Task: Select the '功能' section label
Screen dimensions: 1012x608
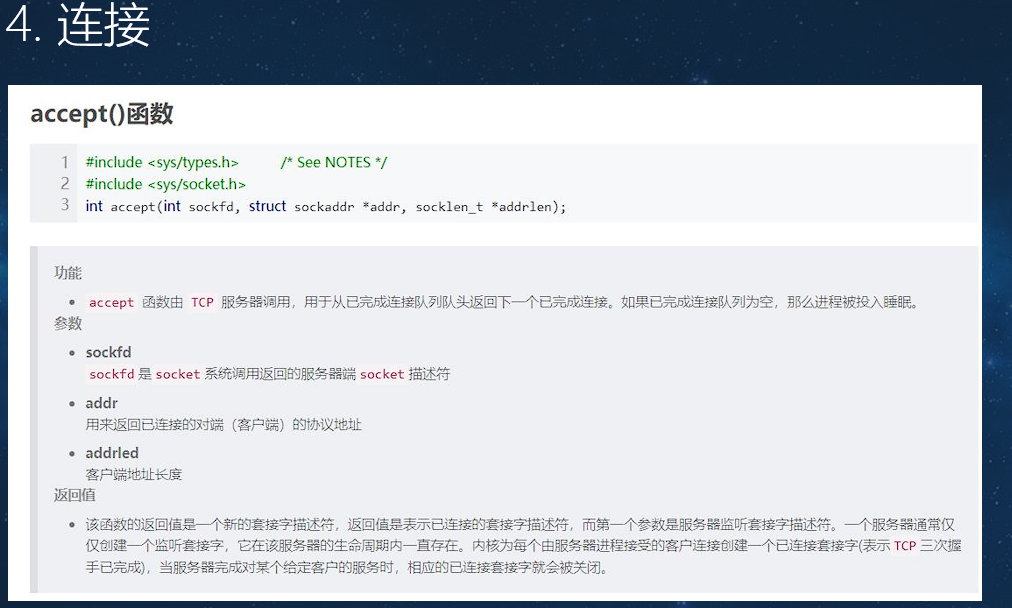Action: [68, 273]
